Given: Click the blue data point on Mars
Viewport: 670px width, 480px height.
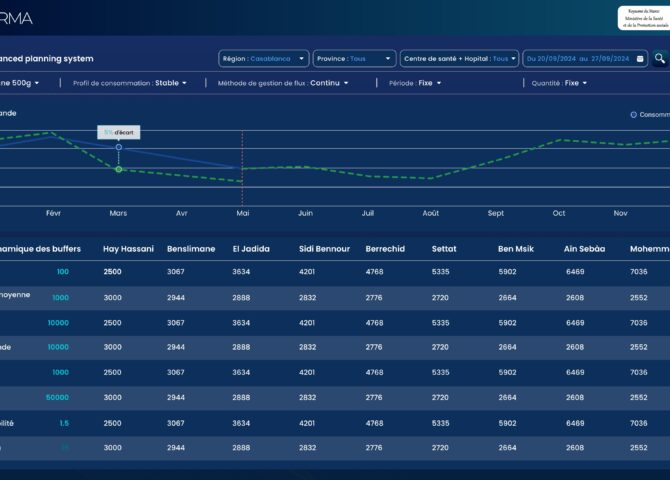Looking at the screenshot, I should (x=119, y=147).
